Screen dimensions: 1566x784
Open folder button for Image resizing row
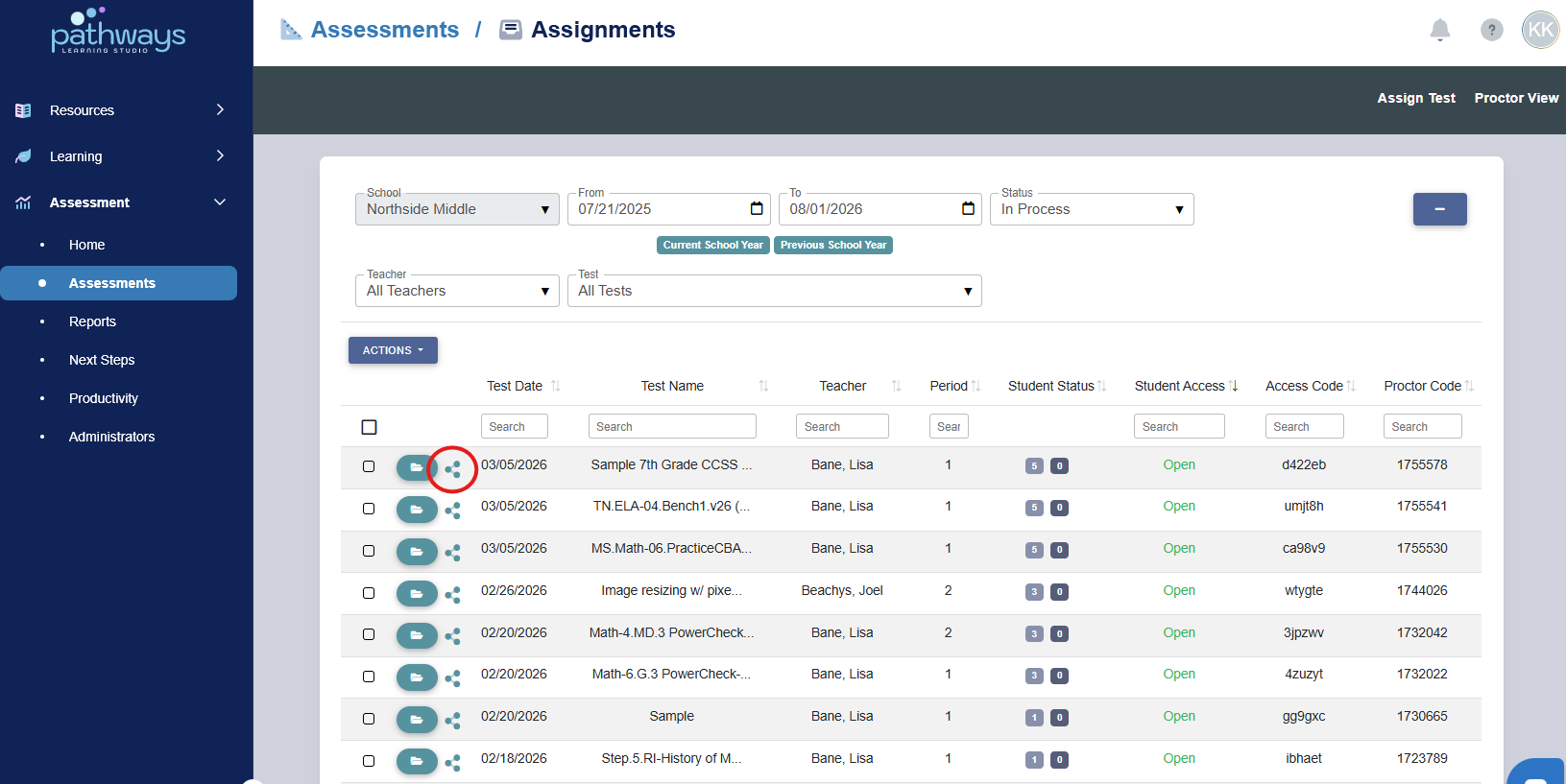(417, 594)
